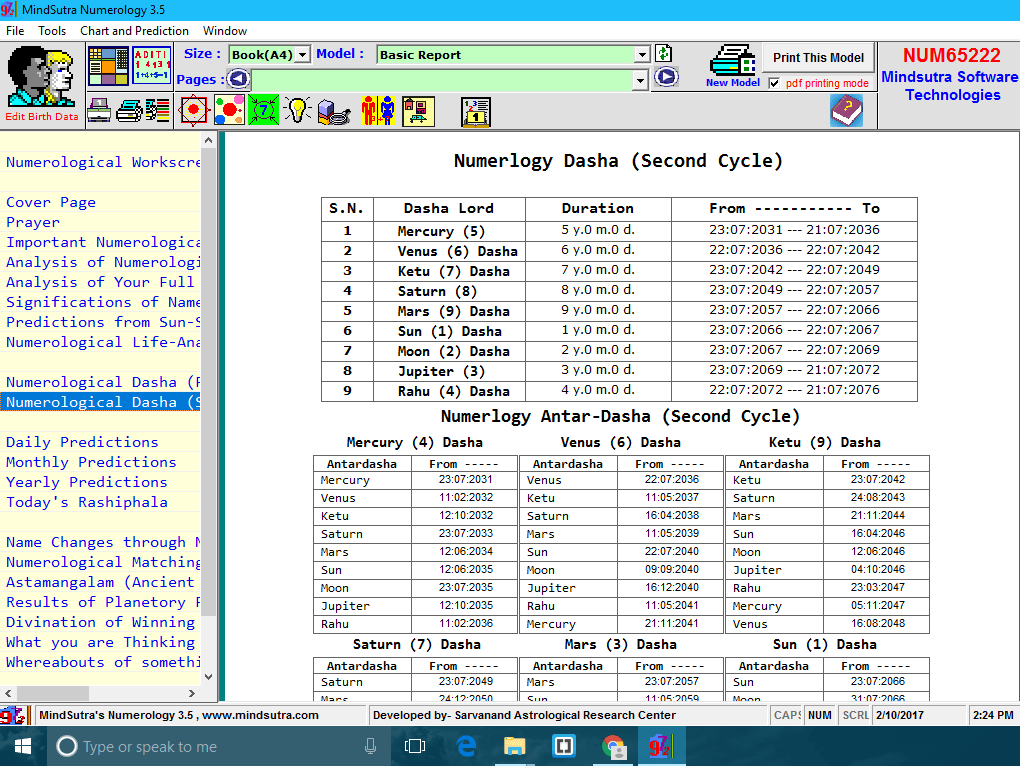Select Numerological Dasha first cycle entry

[103, 382]
